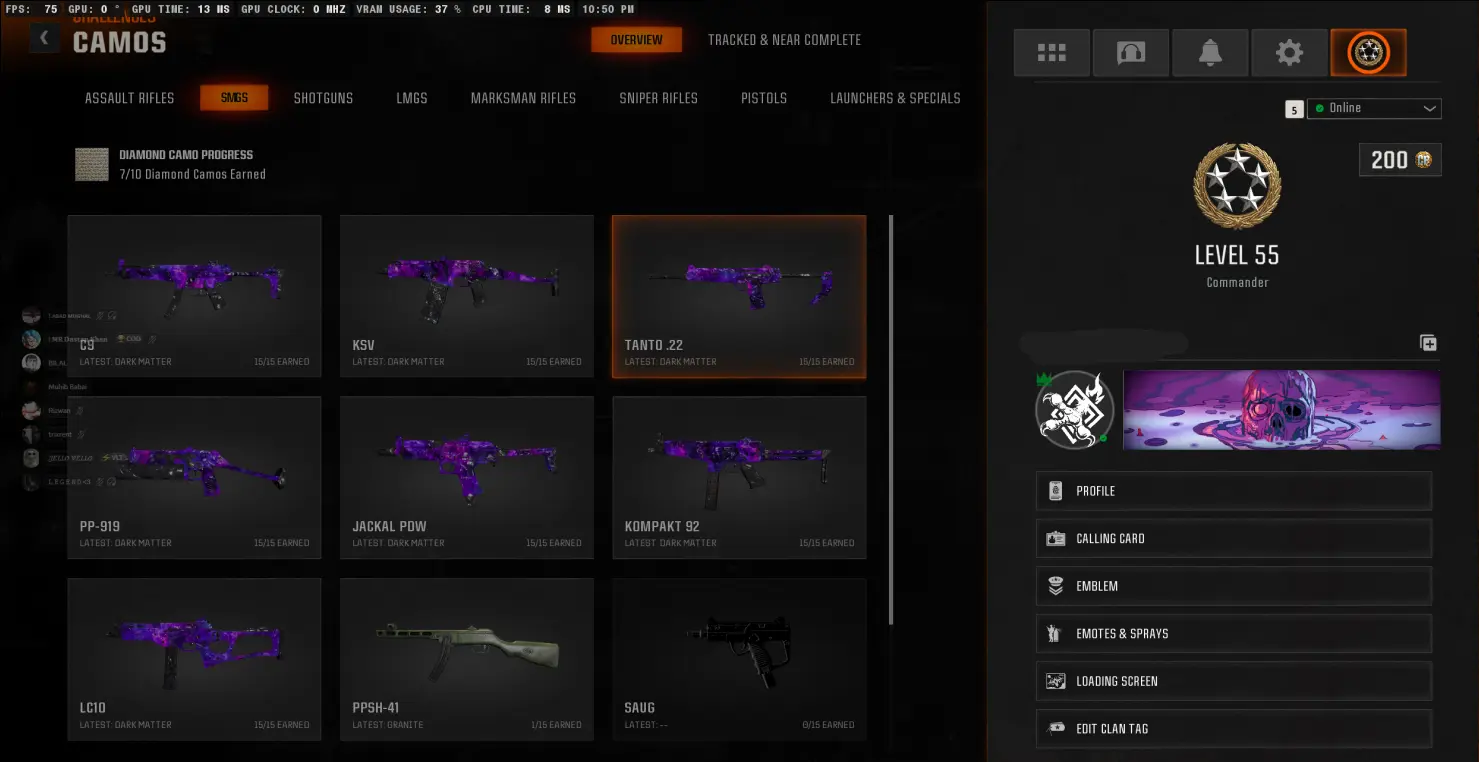This screenshot has height=762, width=1479.
Task: Click the back arrow beside Camos
Action: 44,38
